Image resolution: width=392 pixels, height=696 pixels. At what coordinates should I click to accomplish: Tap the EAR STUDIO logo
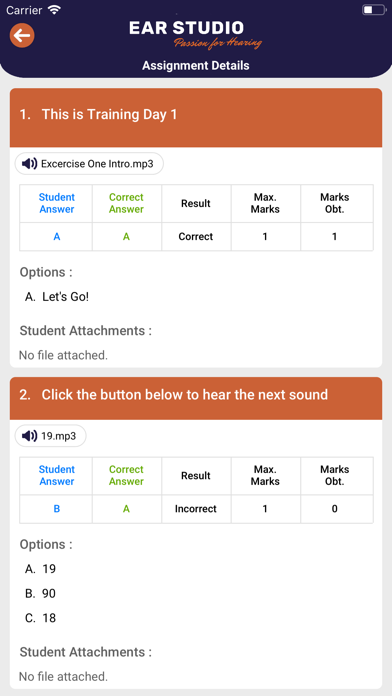coord(195,34)
